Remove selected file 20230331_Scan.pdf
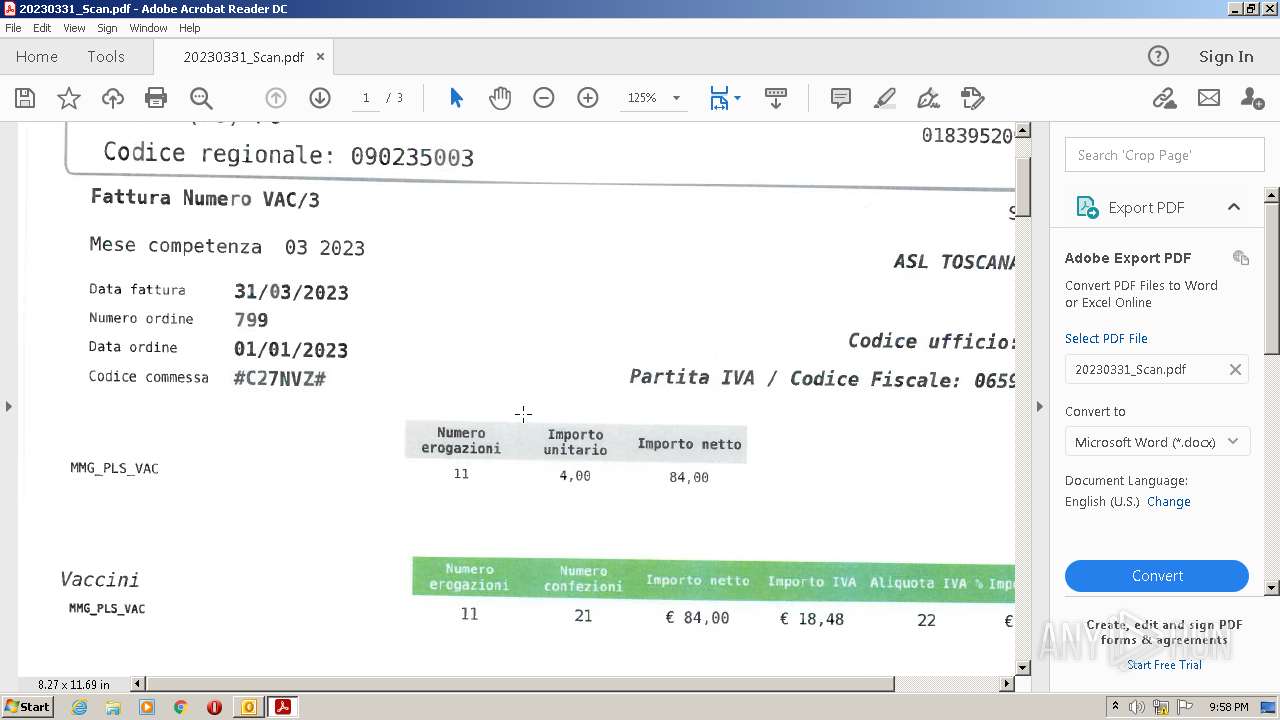The image size is (1280, 720). 1235,369
